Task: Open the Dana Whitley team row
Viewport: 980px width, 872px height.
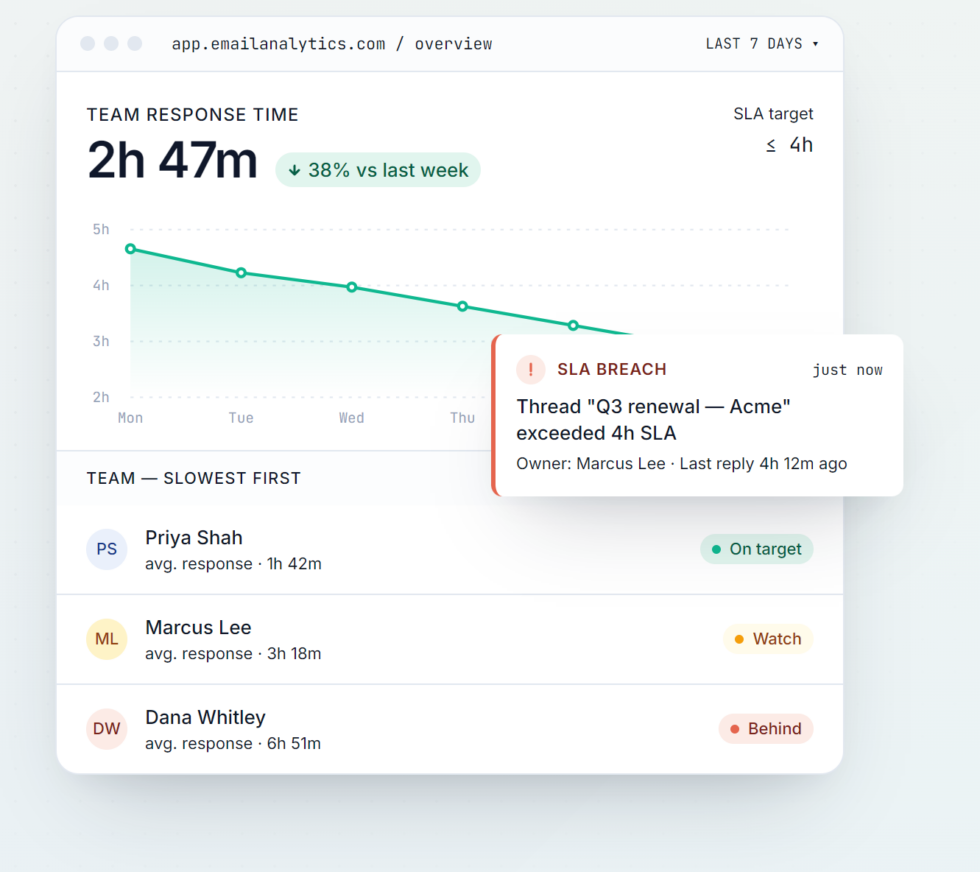Action: (x=449, y=729)
